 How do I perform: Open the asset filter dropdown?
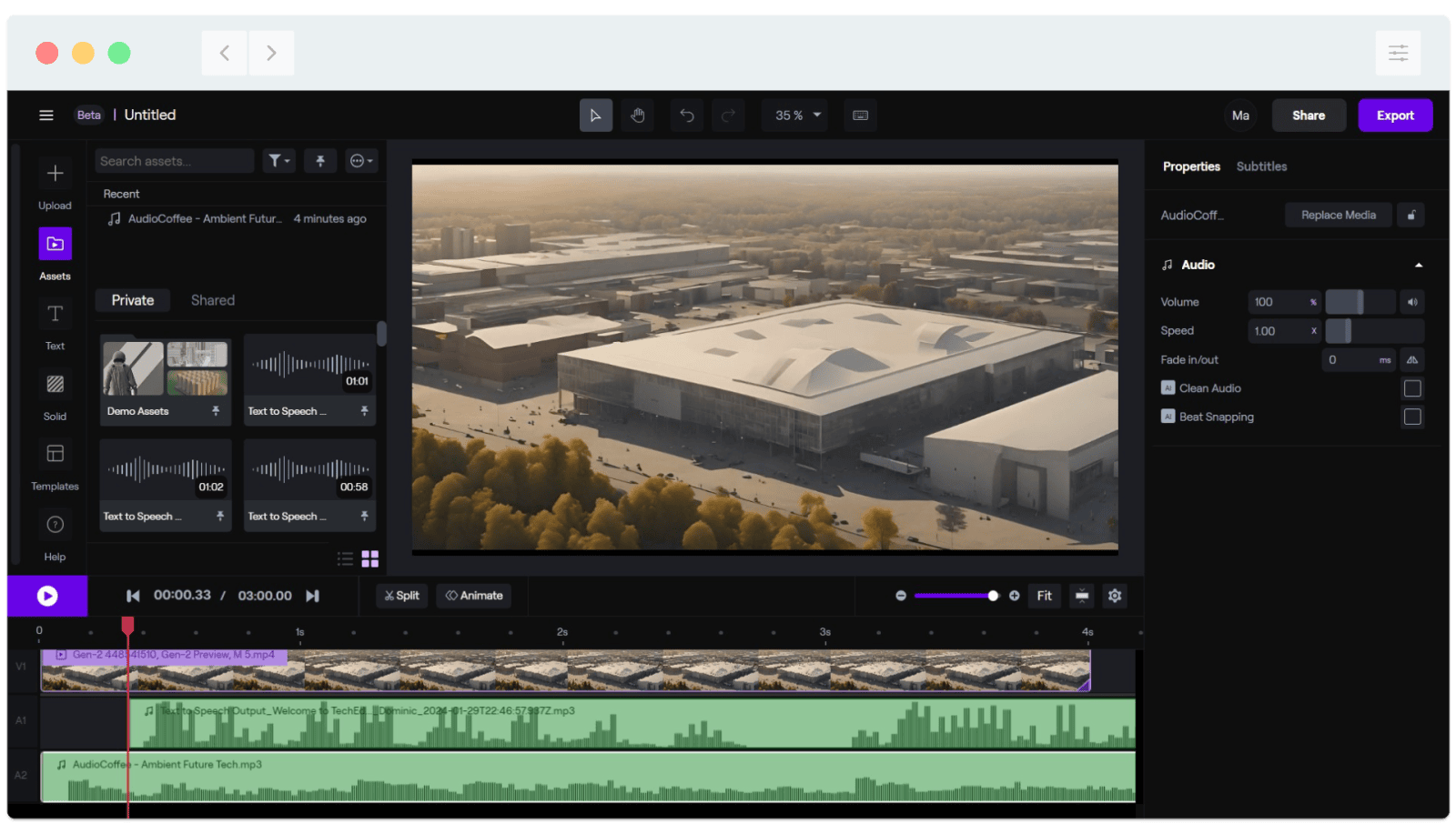(x=279, y=161)
